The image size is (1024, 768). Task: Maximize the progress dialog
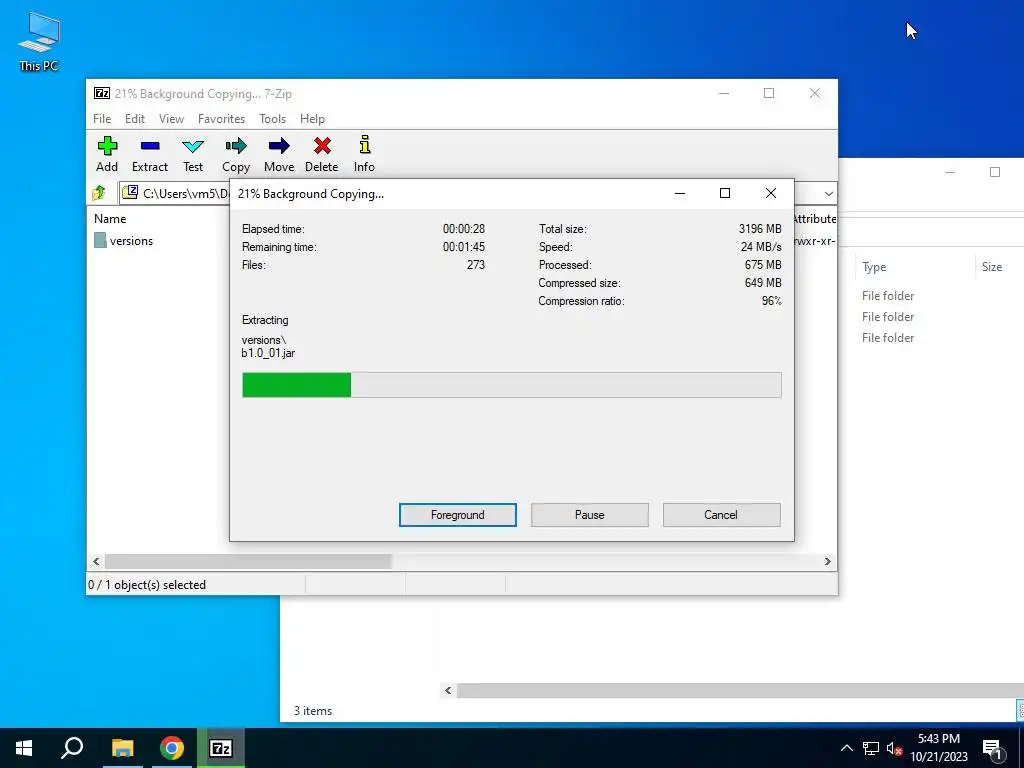click(725, 193)
